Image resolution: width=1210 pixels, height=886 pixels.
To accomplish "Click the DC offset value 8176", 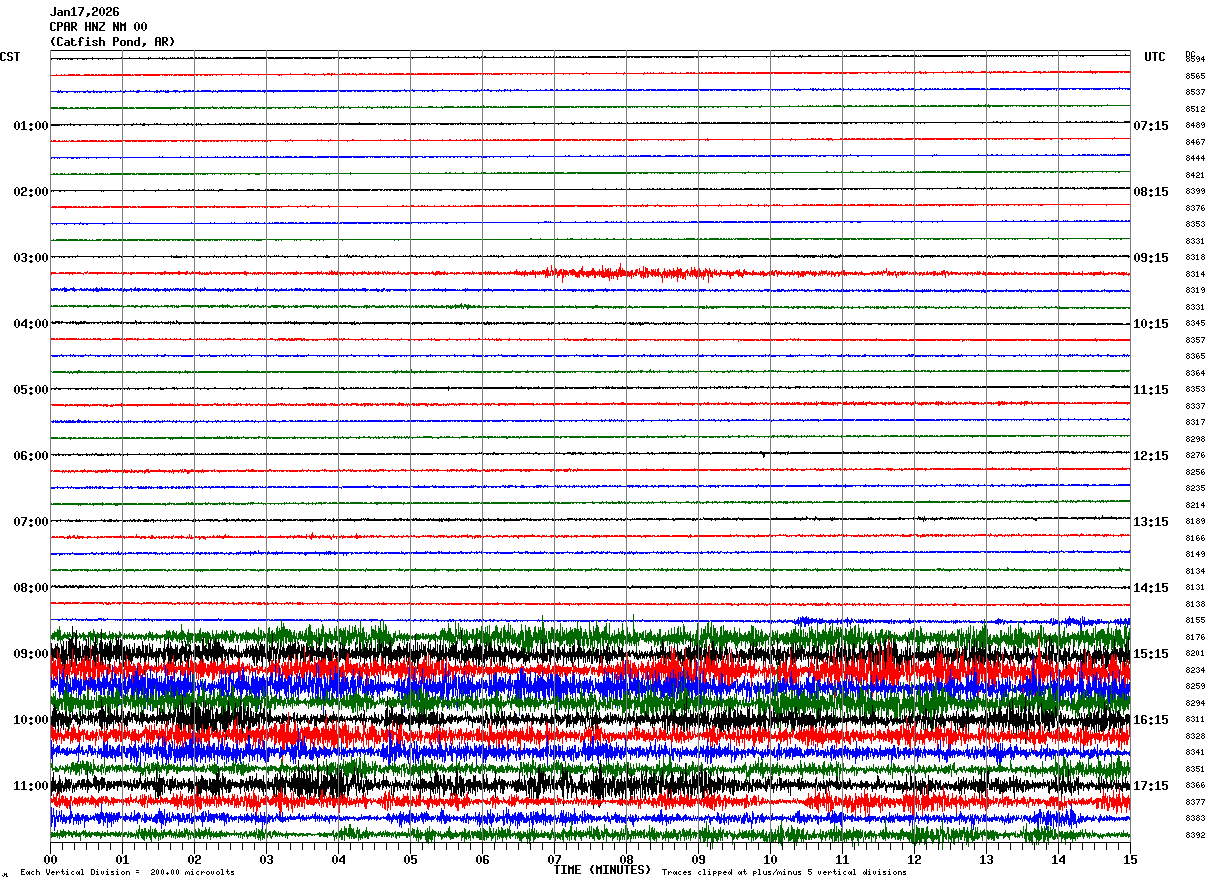I will [1195, 637].
